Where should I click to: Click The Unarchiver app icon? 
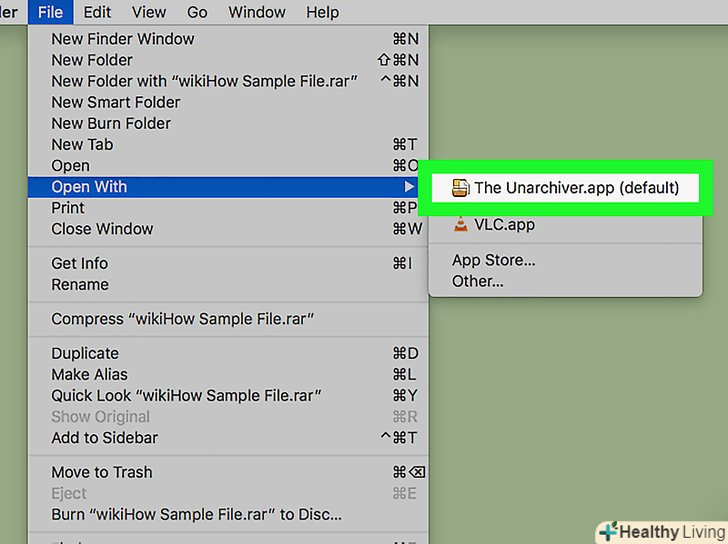pyautogui.click(x=461, y=187)
